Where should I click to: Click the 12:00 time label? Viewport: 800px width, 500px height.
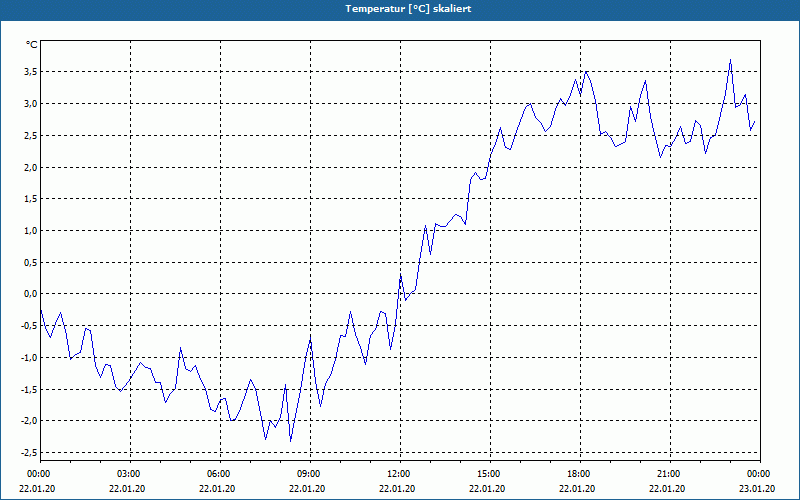coord(398,474)
